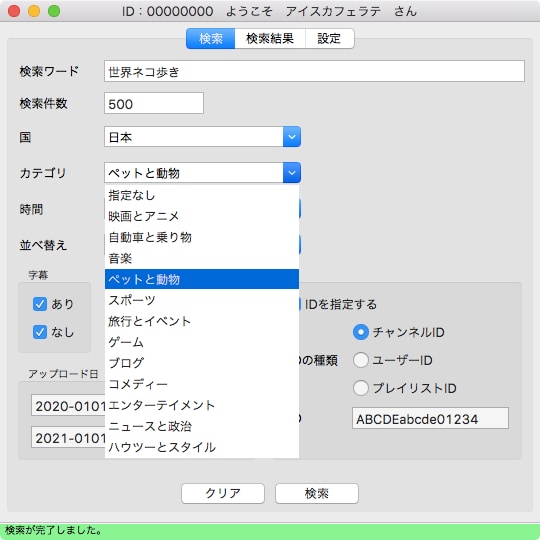This screenshot has width=540, height=540.
Task: Choose ブログ category option
Action: [x=202, y=363]
